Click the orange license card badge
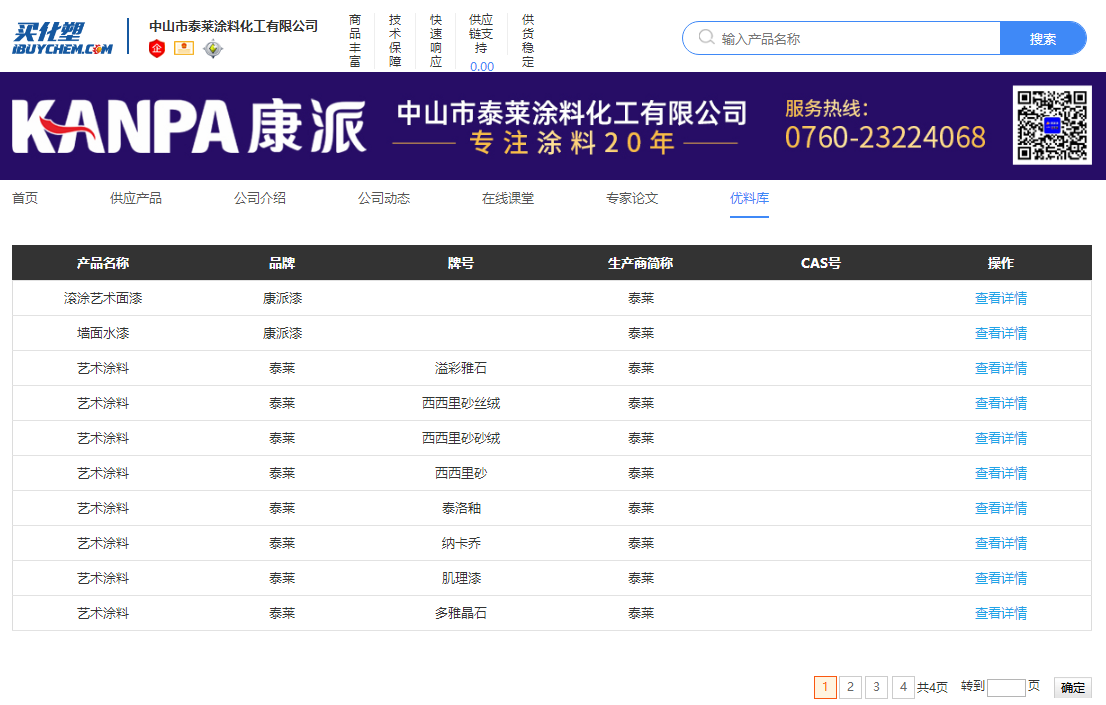Viewport: 1106px width, 705px height. tap(184, 48)
